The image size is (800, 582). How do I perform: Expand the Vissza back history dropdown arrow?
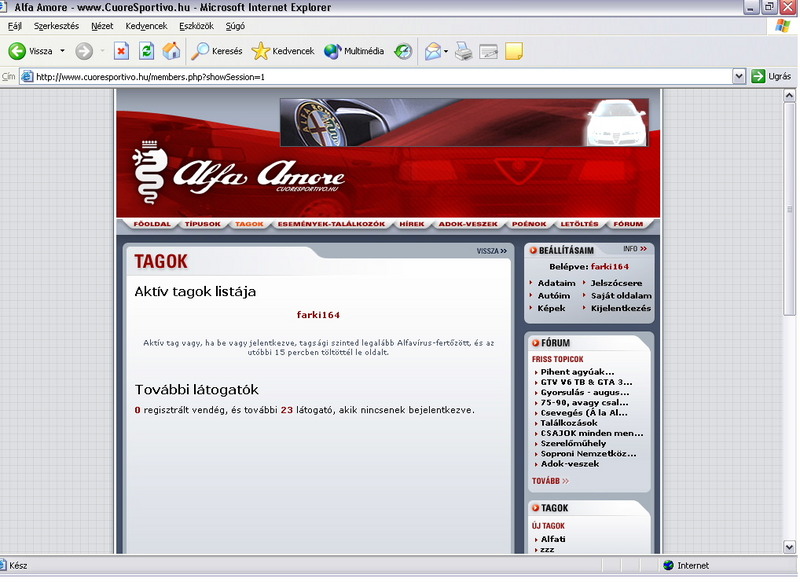tap(62, 51)
